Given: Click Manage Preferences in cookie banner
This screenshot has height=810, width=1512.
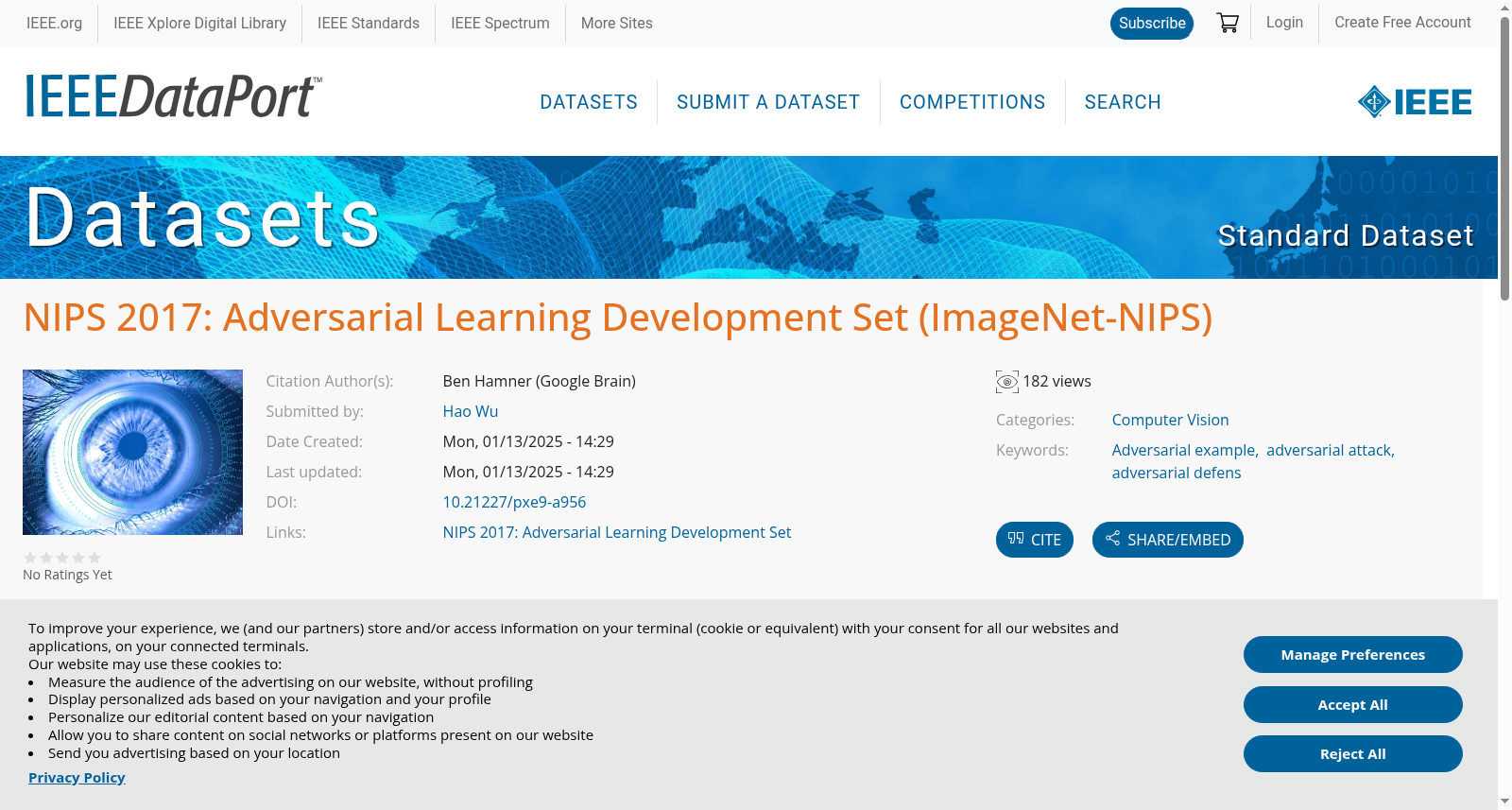Looking at the screenshot, I should 1353,655.
